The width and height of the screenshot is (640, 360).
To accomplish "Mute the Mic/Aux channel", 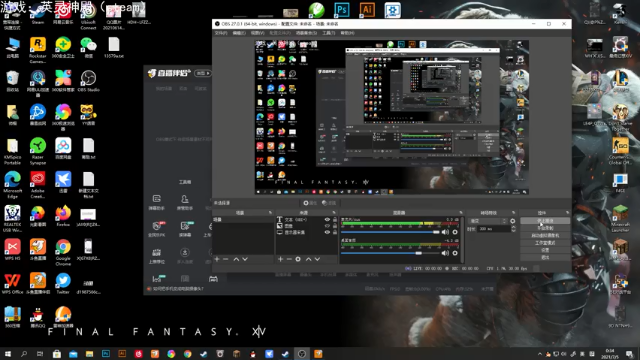I will (445, 232).
